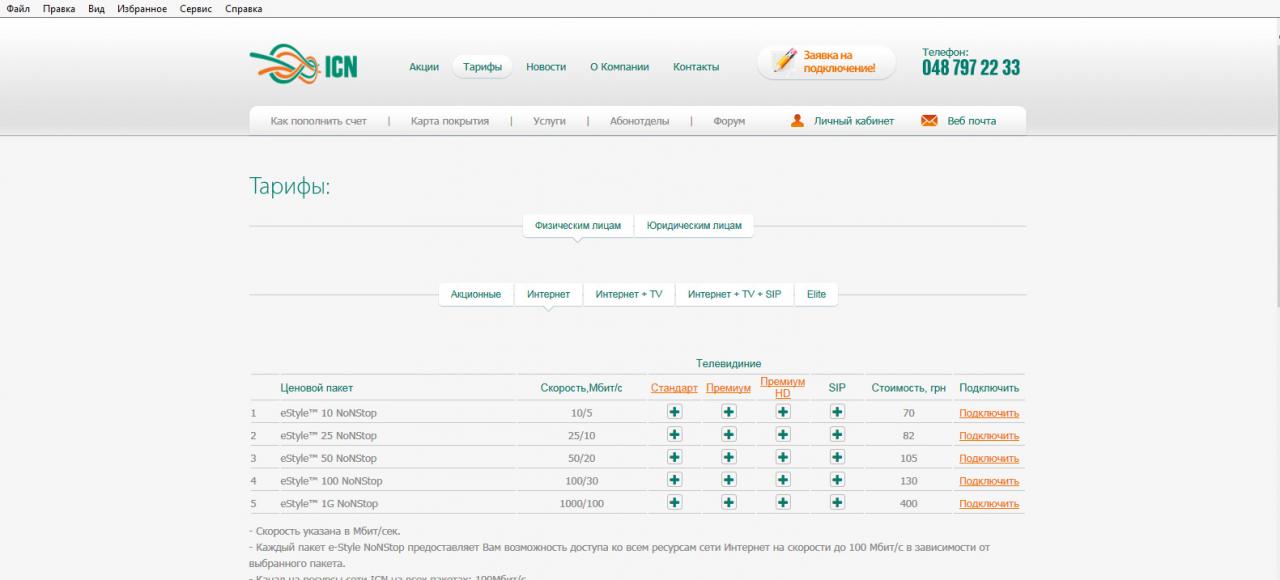Screen dimensions: 1280x580
Task: Click Премиум plus icon for eStyle 25 NoNStop
Action: point(729,435)
